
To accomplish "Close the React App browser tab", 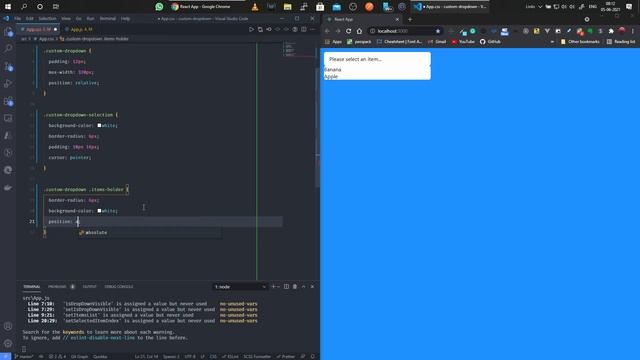I will click(x=397, y=19).
